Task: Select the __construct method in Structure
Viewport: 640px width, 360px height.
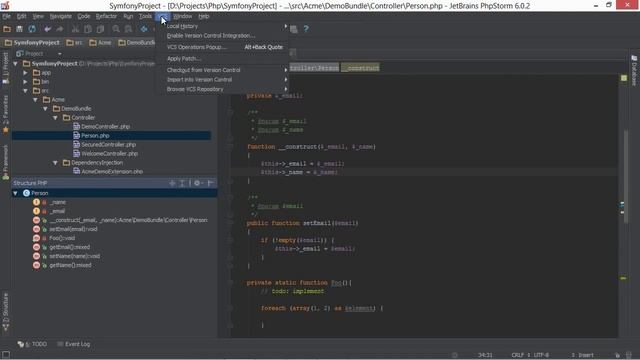Action: (120, 220)
